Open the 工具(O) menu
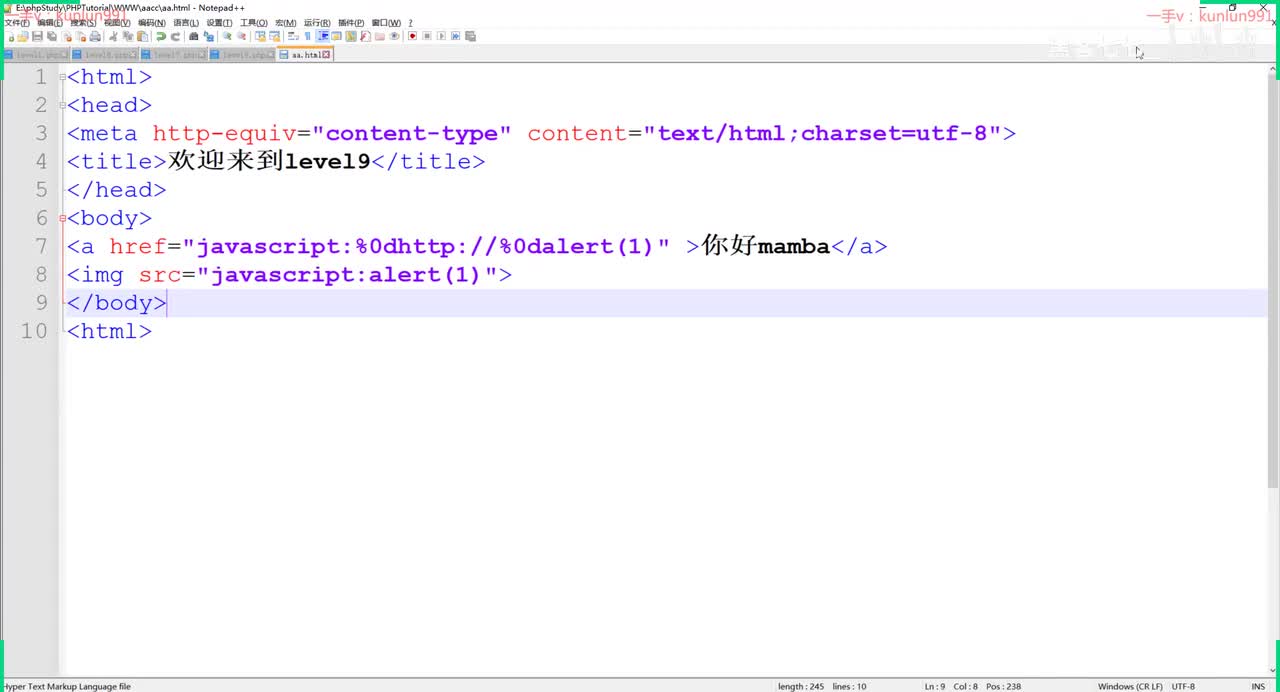 click(x=254, y=22)
